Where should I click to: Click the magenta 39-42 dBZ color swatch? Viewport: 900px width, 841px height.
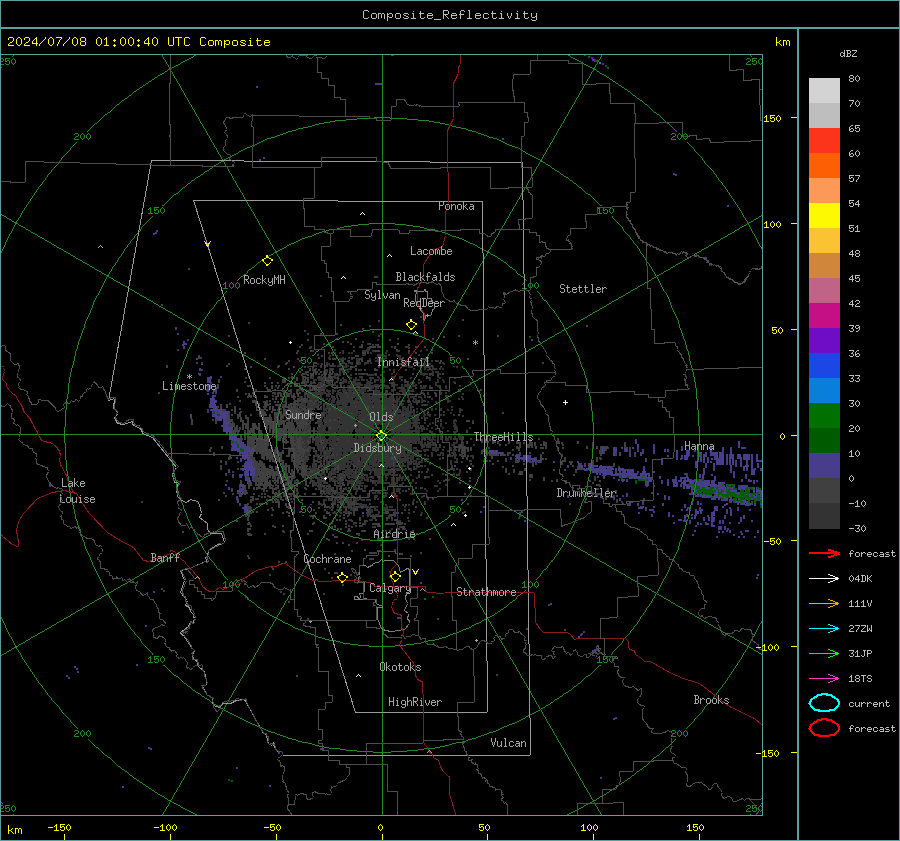click(x=824, y=316)
